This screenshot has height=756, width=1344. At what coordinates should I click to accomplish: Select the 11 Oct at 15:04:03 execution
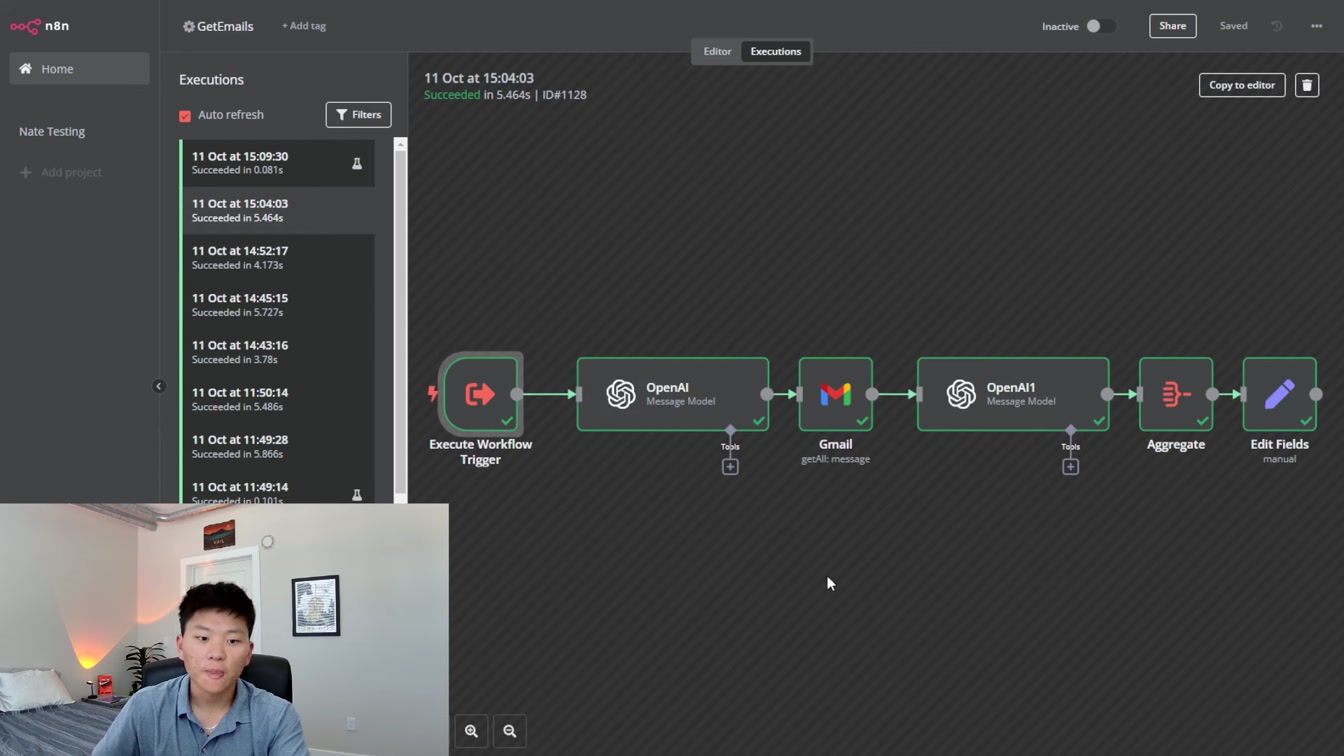[x=278, y=210]
